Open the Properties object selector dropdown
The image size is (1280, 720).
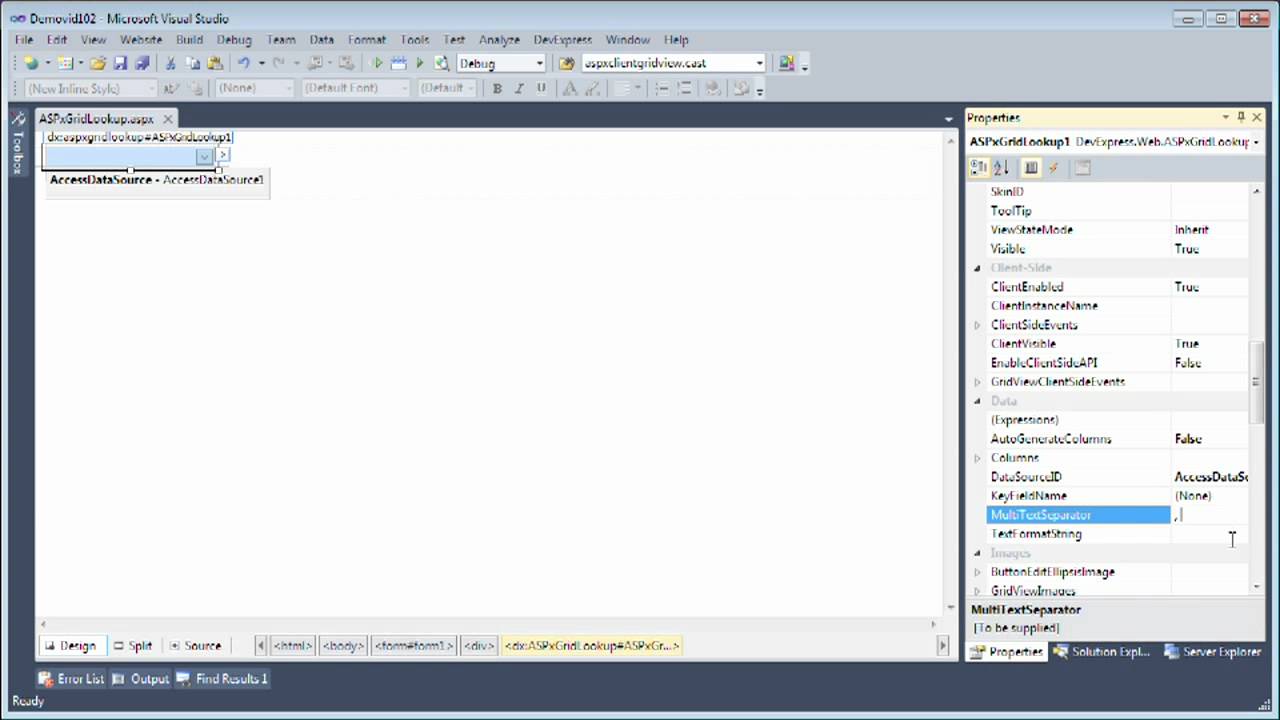pos(1256,142)
